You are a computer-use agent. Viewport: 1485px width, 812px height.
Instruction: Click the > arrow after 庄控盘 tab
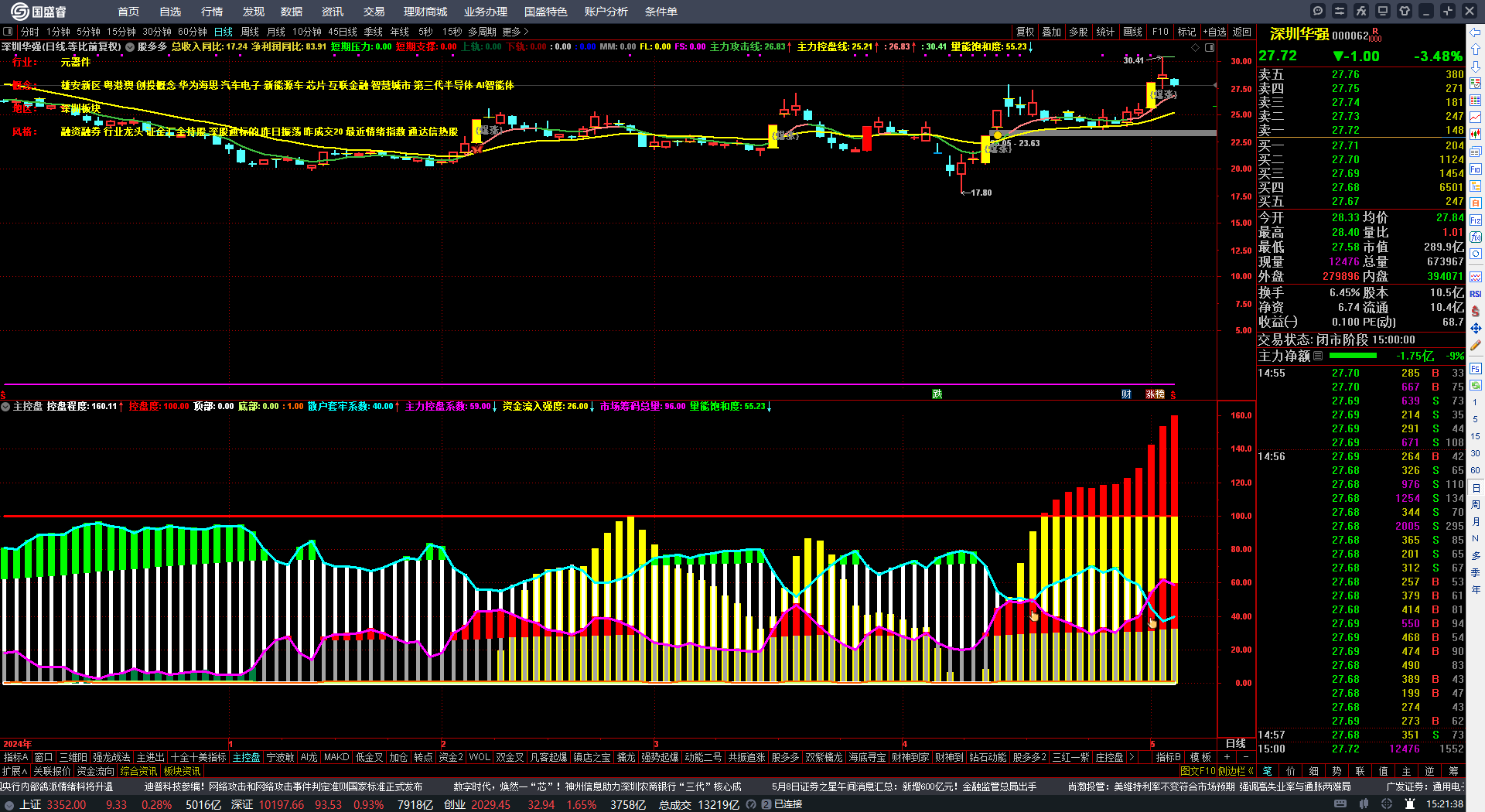click(1132, 757)
